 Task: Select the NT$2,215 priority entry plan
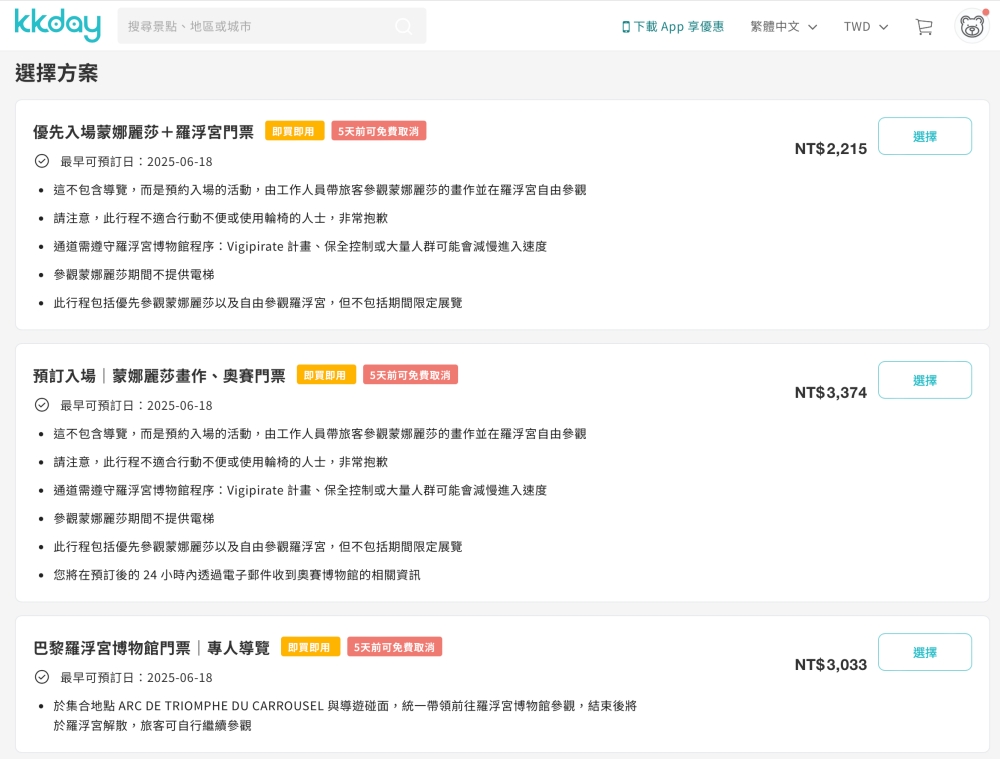[924, 136]
